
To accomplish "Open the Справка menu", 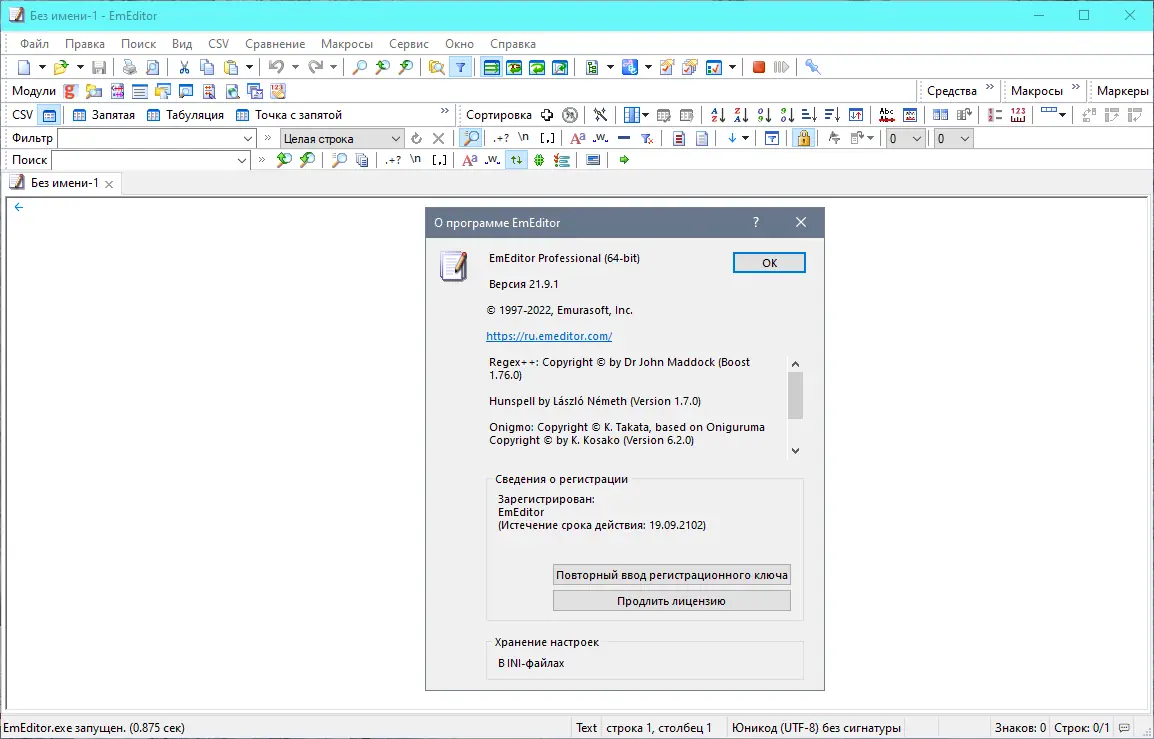I will 513,44.
